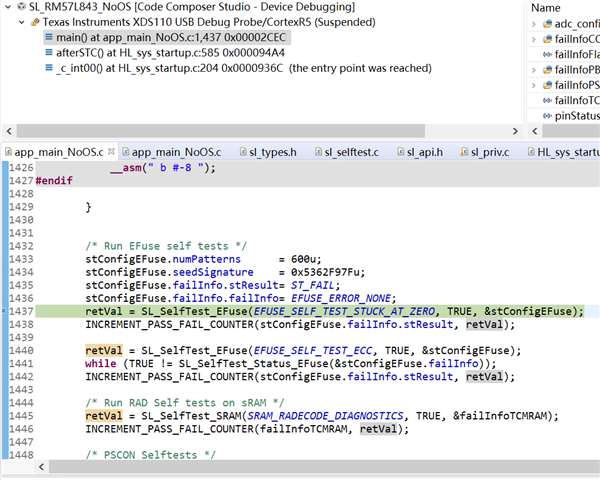Click SRAM_RADECODE_DIAGNOSTICS on line 1445

325,416
